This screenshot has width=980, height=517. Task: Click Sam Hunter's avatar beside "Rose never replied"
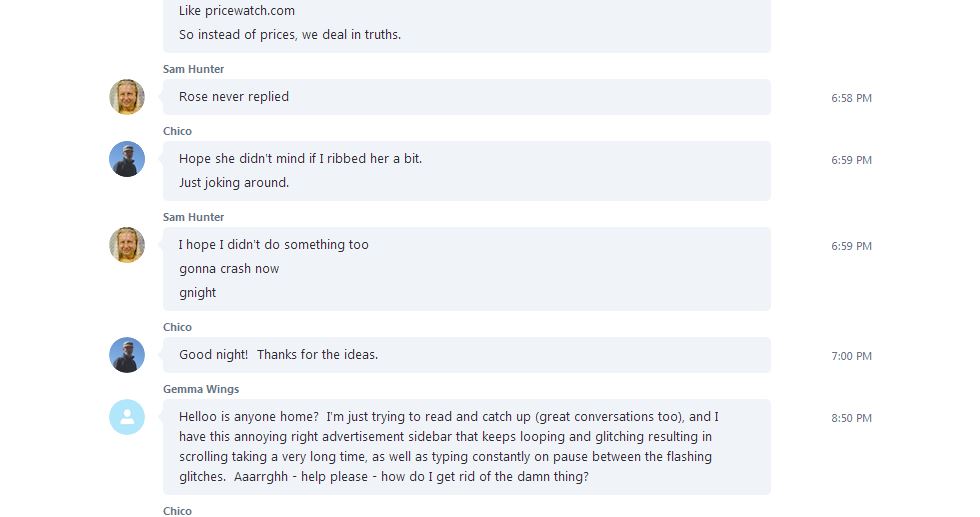click(x=127, y=97)
